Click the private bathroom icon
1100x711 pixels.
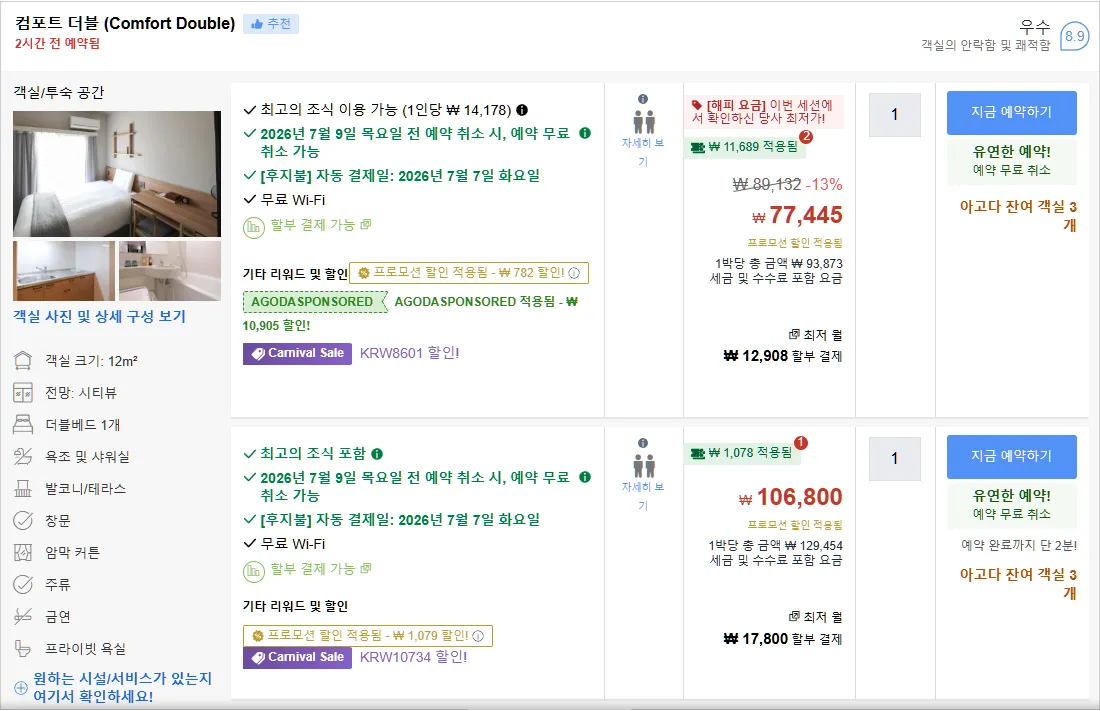[23, 649]
